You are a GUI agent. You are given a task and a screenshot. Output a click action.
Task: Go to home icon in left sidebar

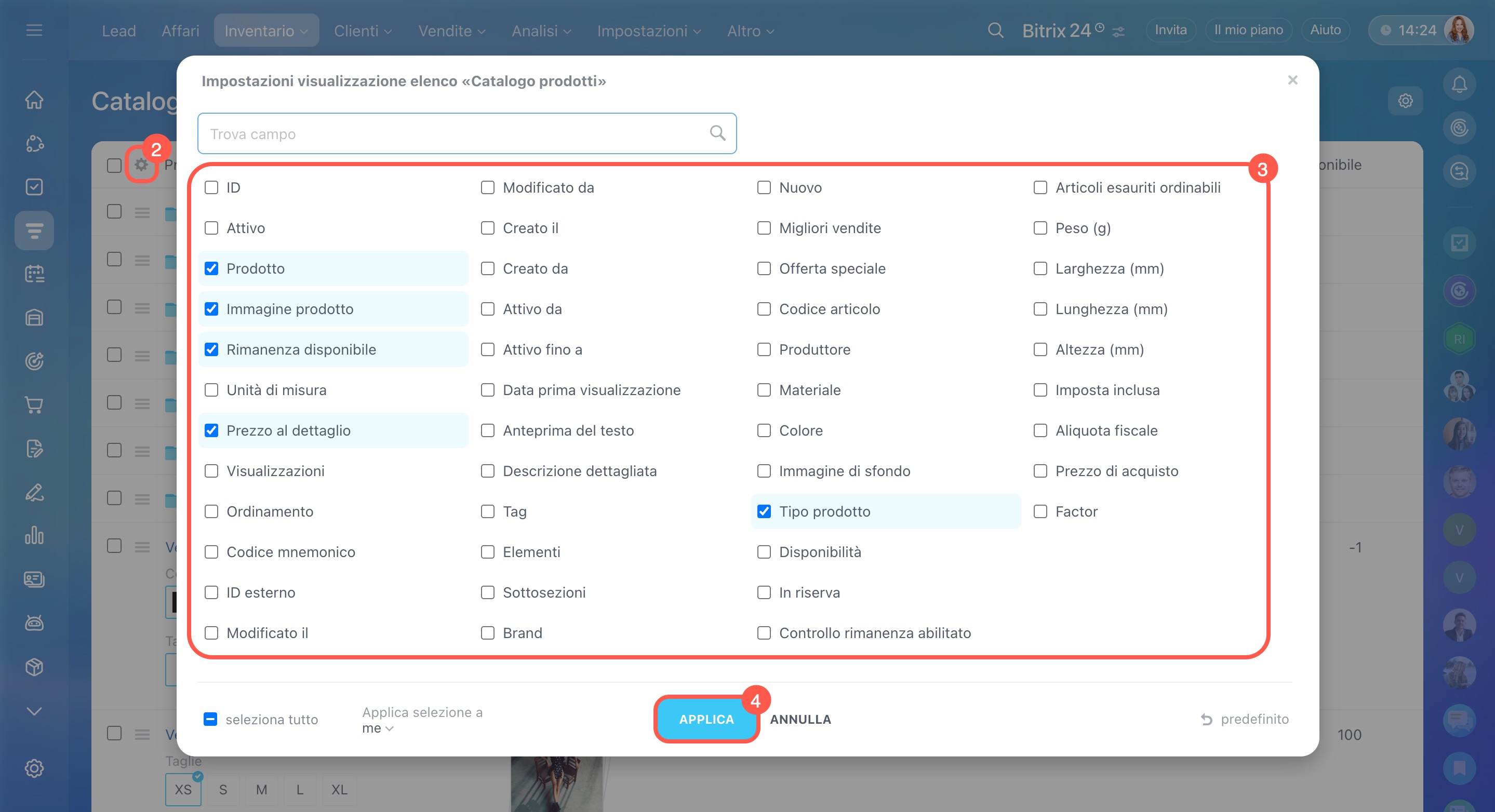[x=34, y=100]
